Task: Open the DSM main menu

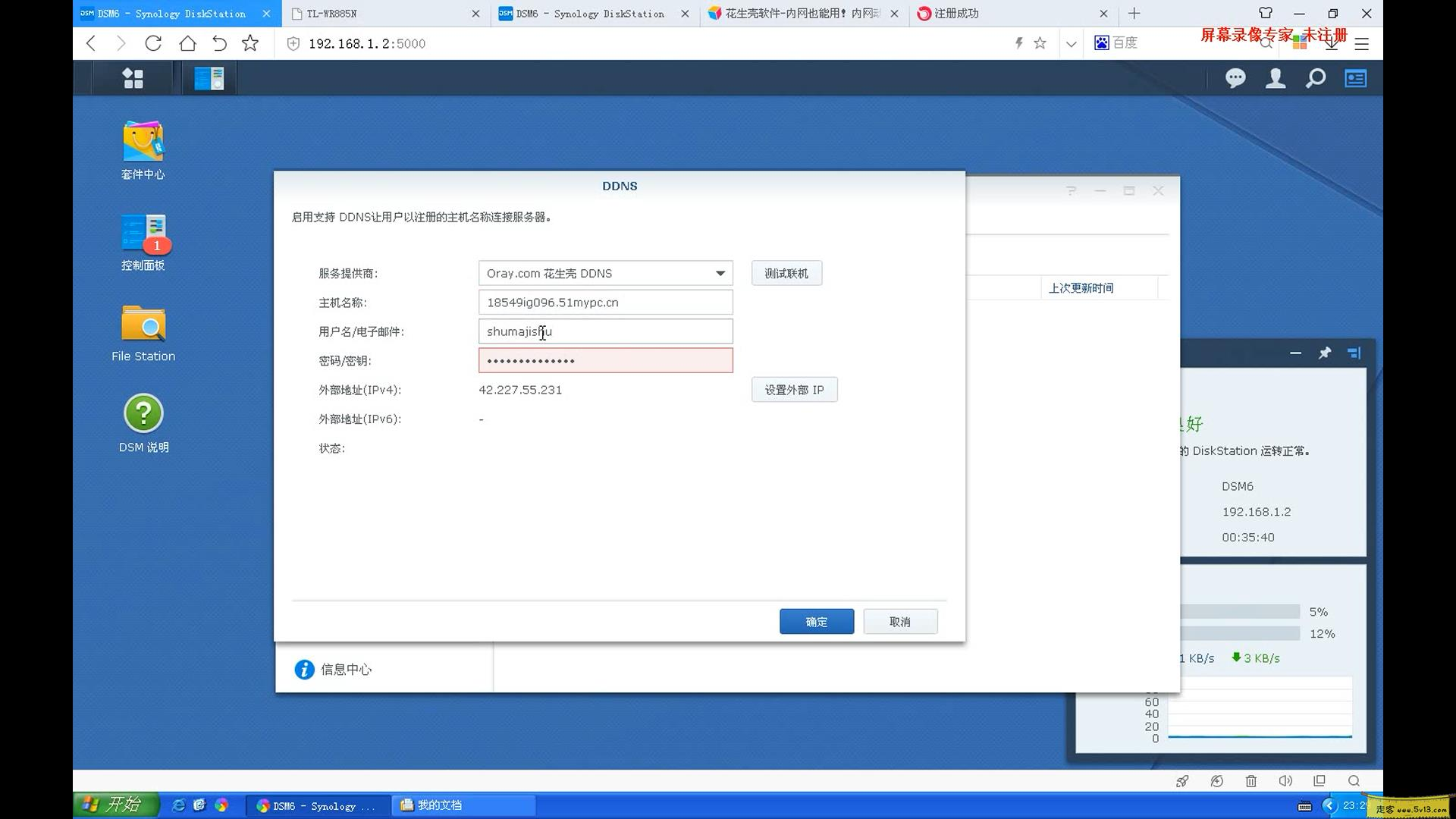Action: click(x=133, y=77)
